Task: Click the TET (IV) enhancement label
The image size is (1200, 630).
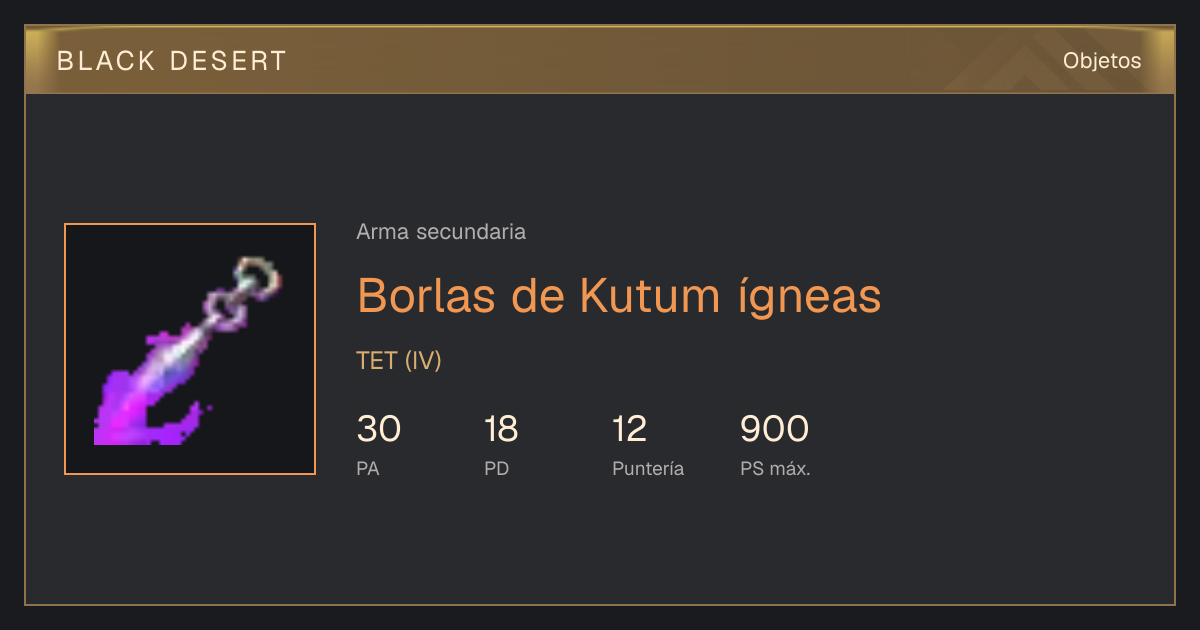Action: pyautogui.click(x=399, y=361)
